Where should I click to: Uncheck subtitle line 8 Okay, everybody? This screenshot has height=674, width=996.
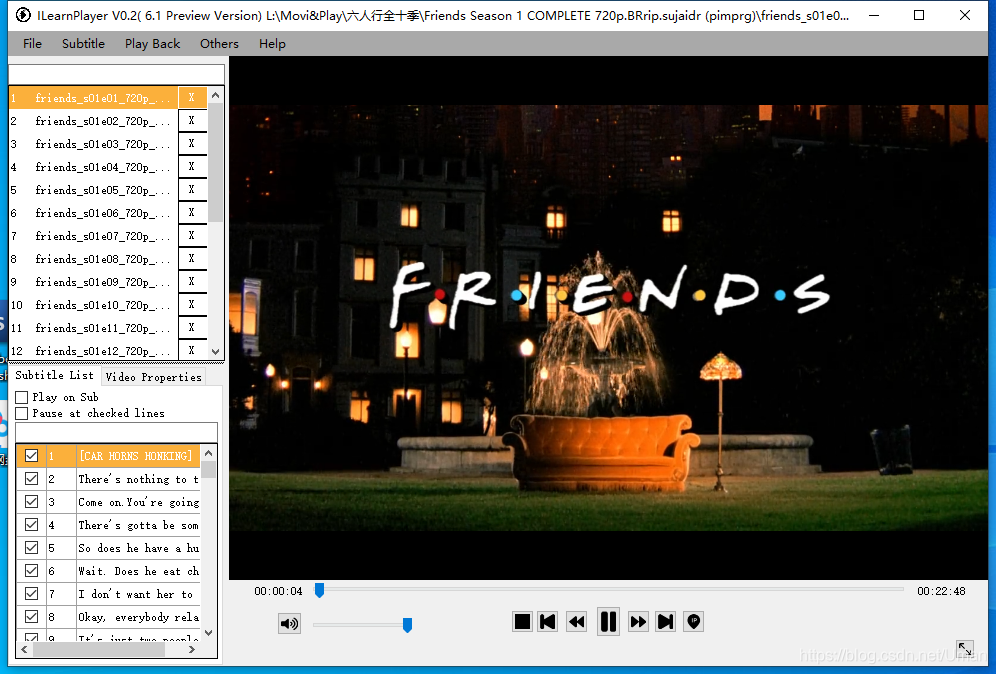coord(31,617)
